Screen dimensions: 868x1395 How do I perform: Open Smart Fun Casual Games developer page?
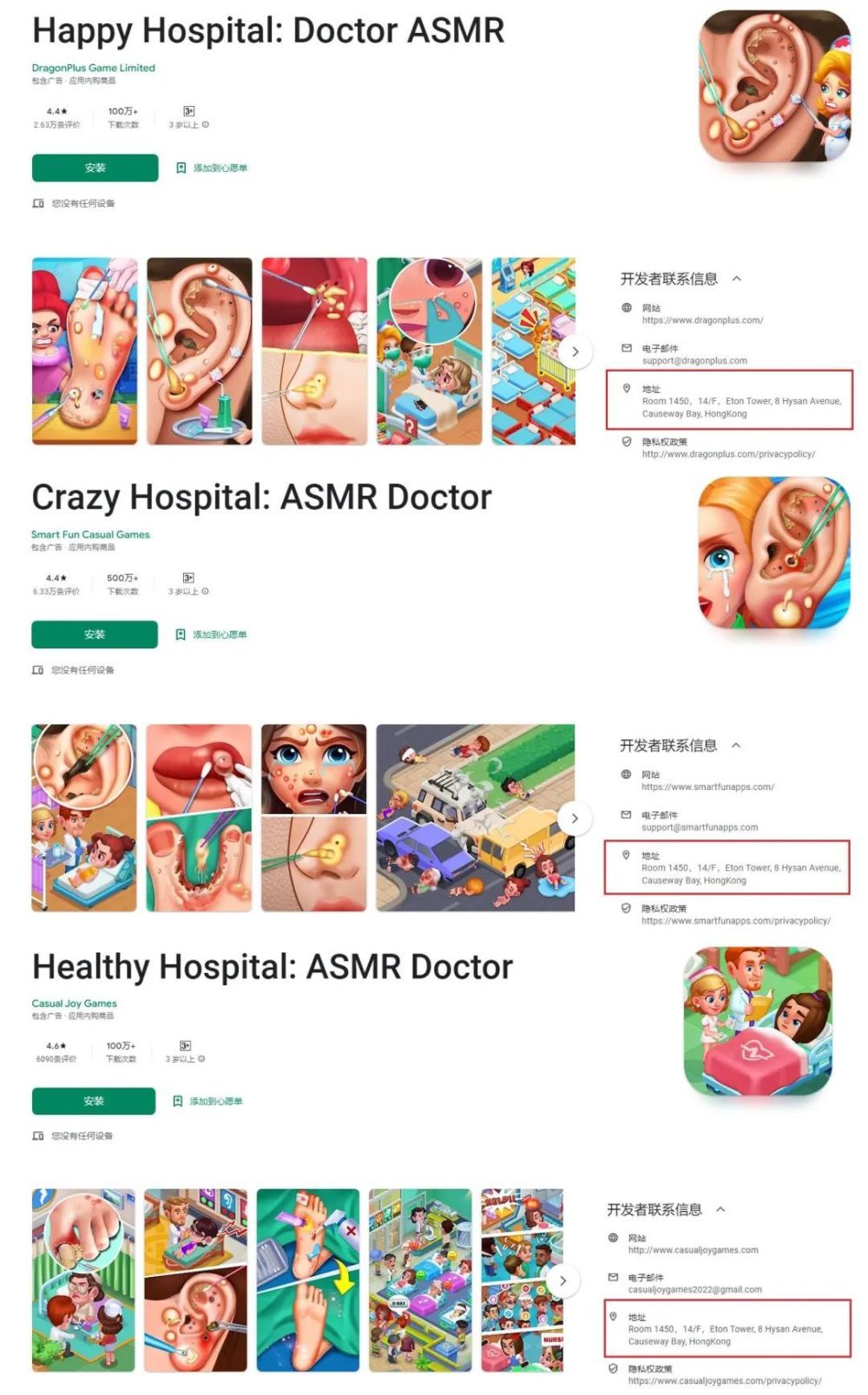click(x=90, y=535)
